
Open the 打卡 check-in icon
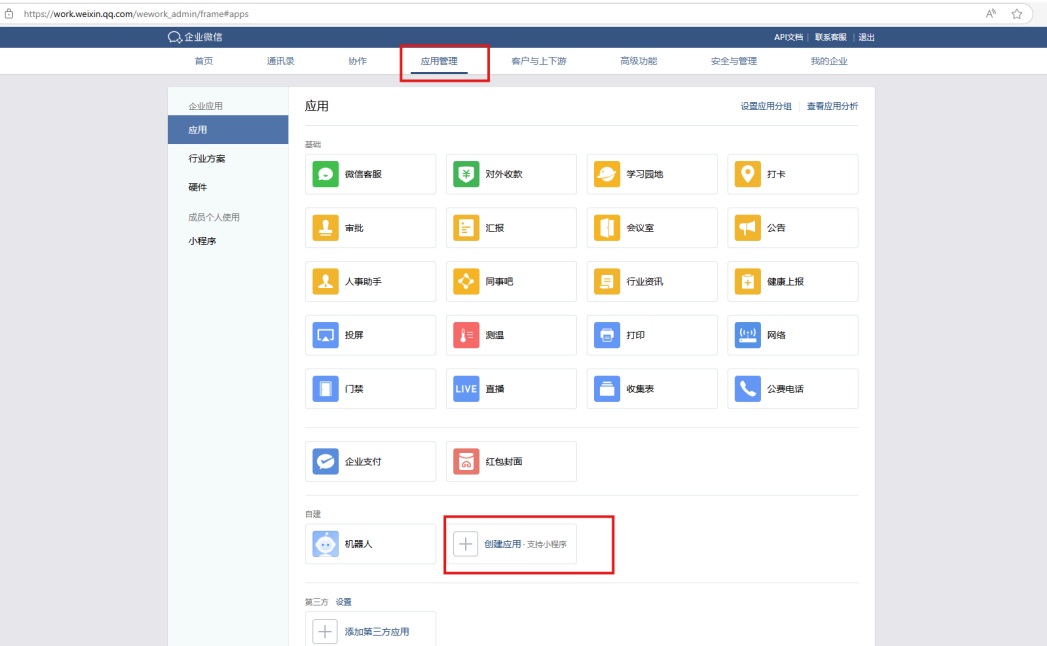pos(747,174)
